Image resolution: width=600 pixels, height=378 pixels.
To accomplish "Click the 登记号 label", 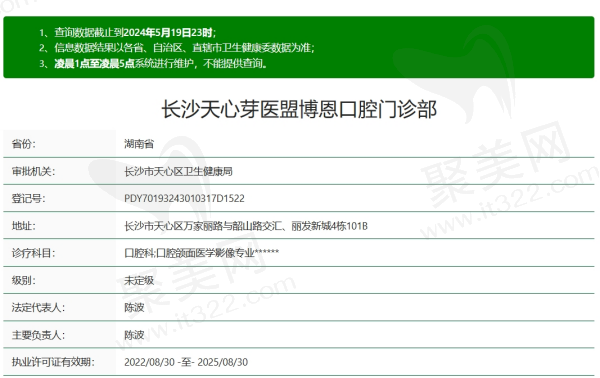I will pos(28,199).
